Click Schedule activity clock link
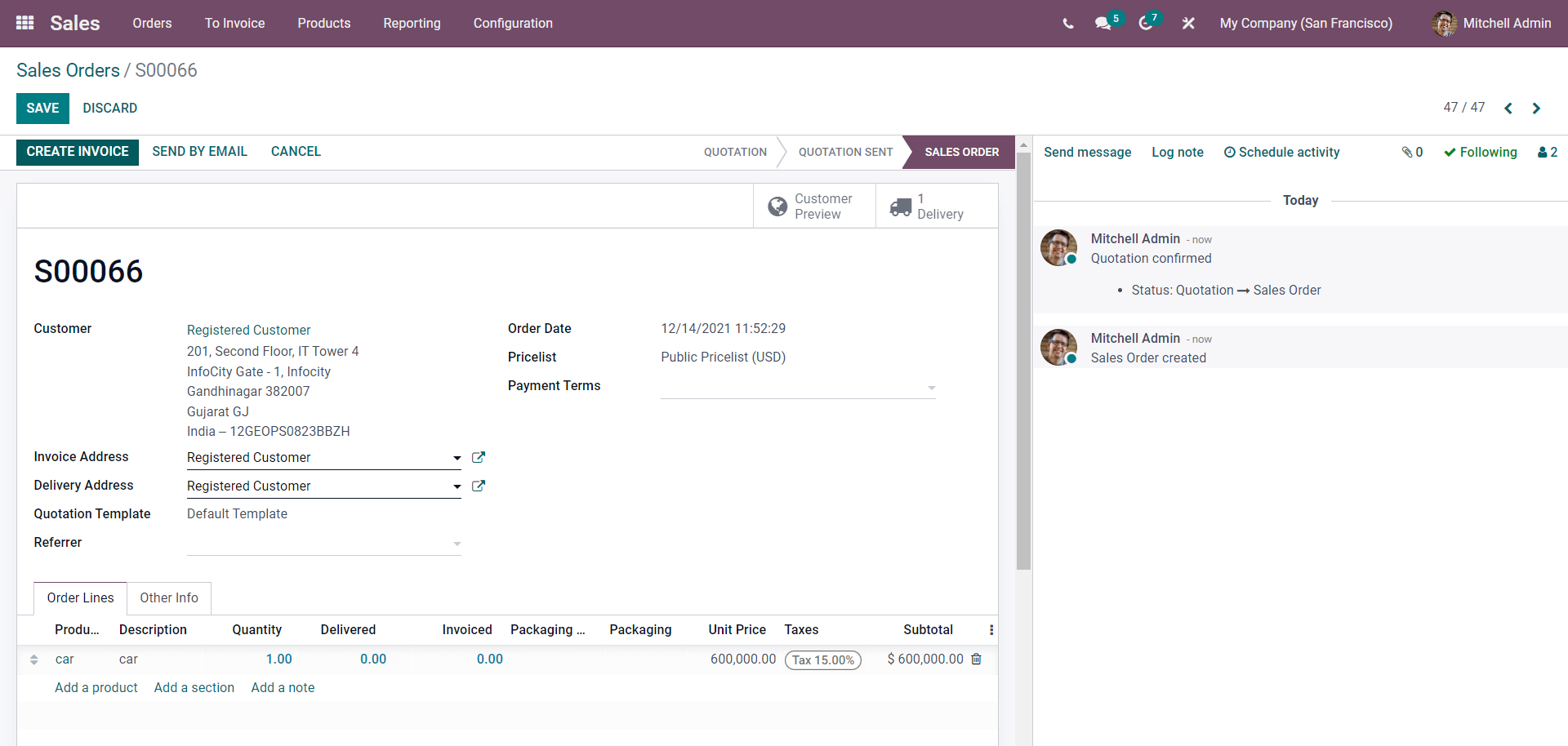1568x746 pixels. [x=1281, y=153]
